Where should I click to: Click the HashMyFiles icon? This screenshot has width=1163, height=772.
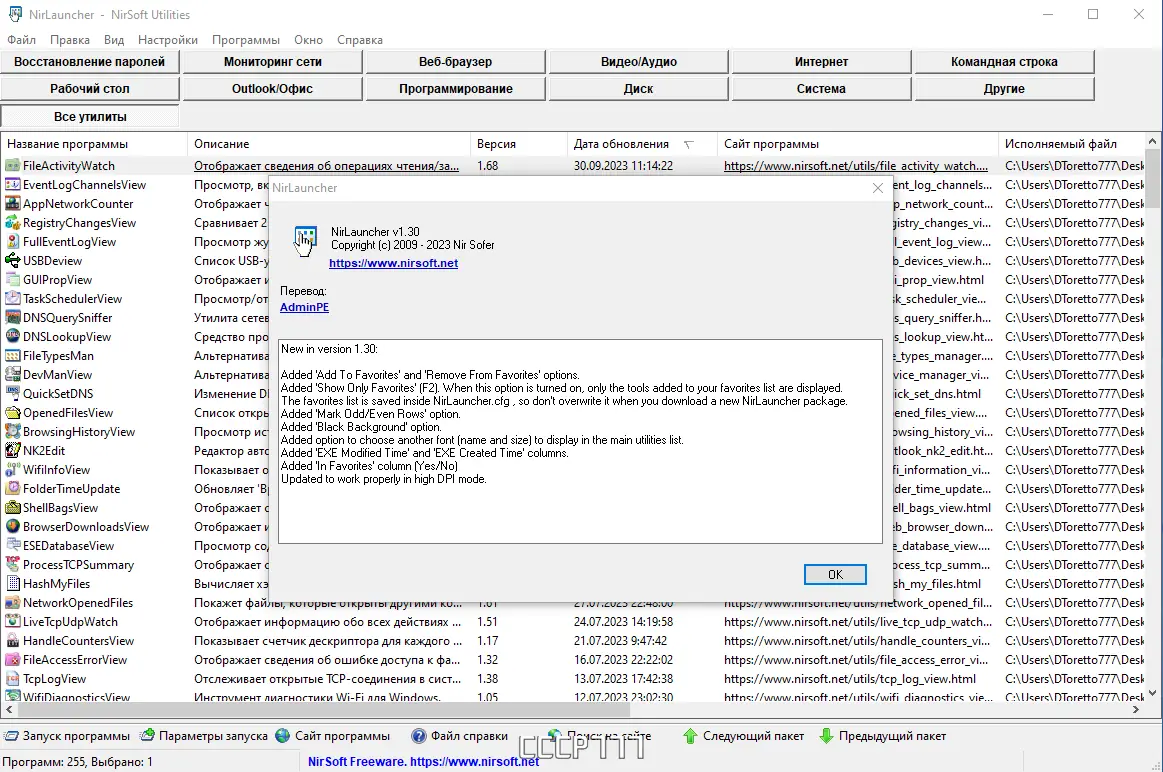click(13, 584)
